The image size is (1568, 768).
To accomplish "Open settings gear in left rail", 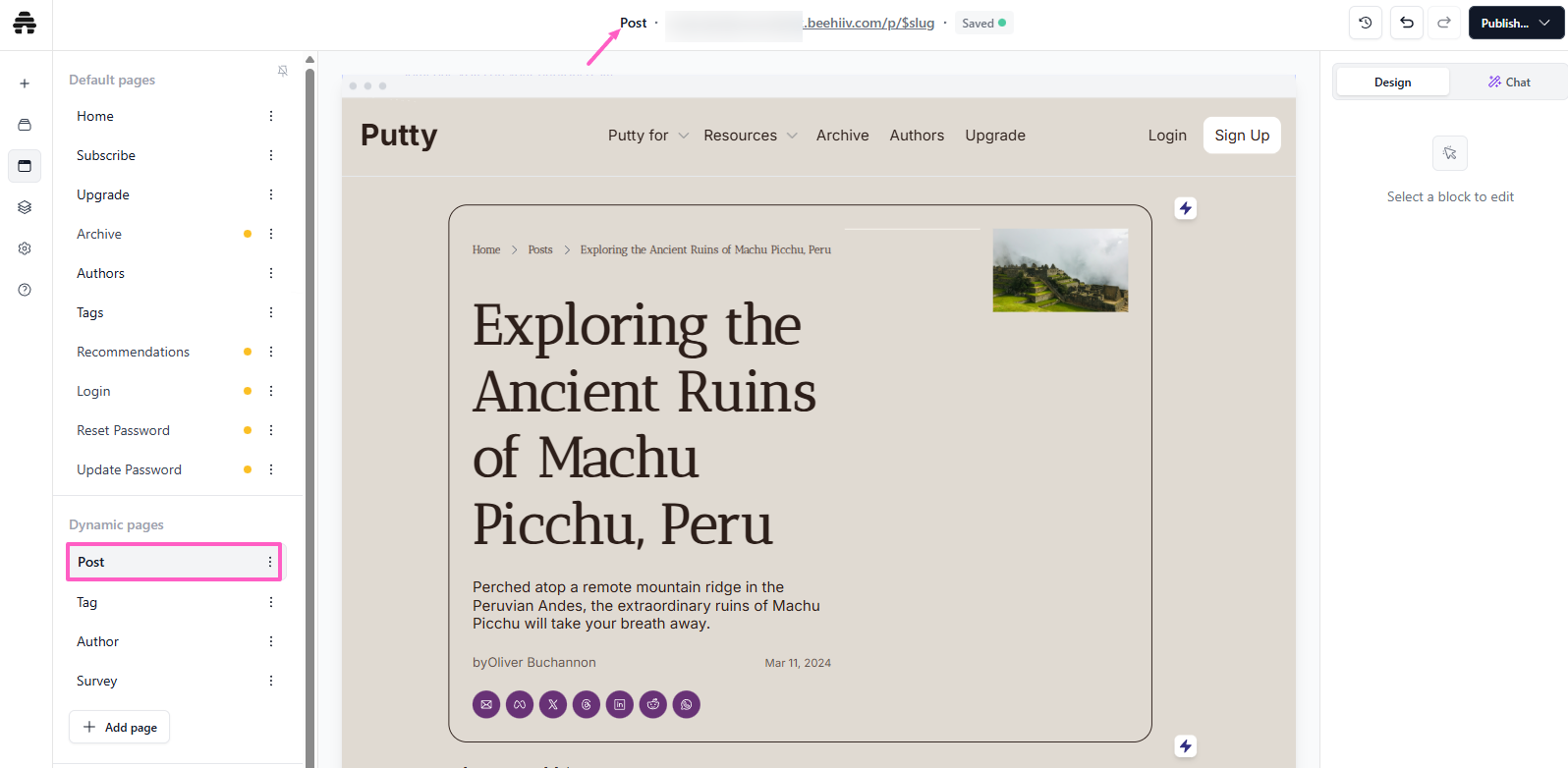I will [x=25, y=248].
